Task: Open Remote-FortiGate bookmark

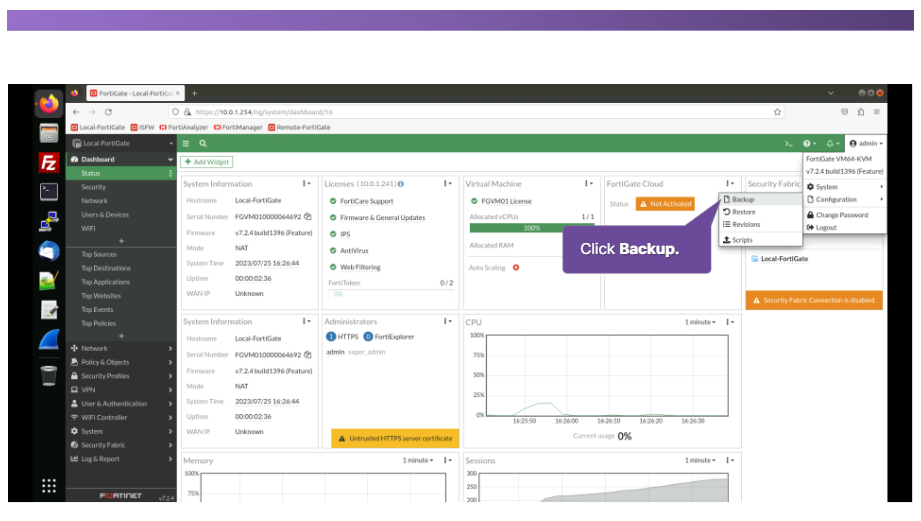Action: pos(299,127)
